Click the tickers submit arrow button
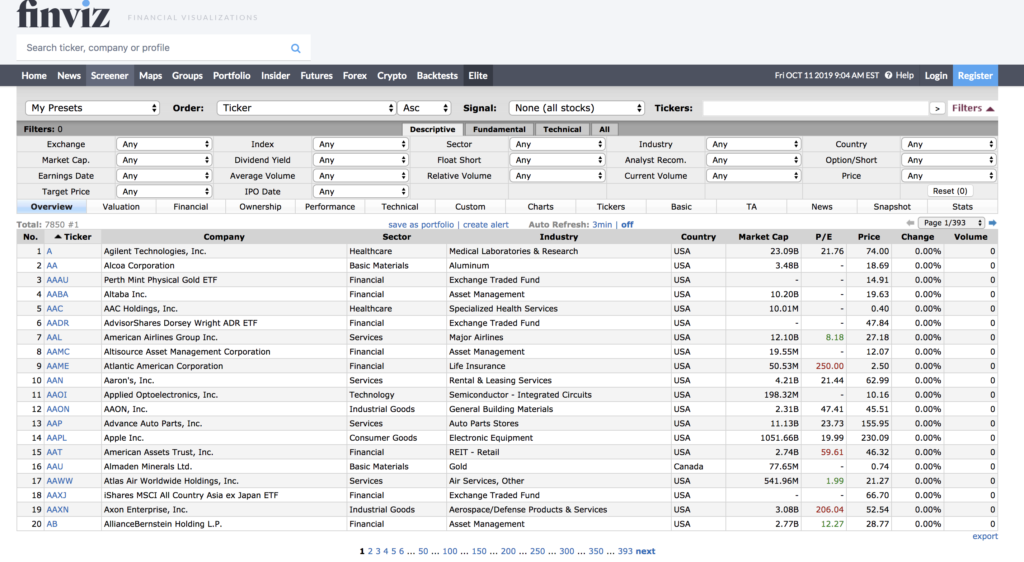This screenshot has height=562, width=1024. coord(937,108)
